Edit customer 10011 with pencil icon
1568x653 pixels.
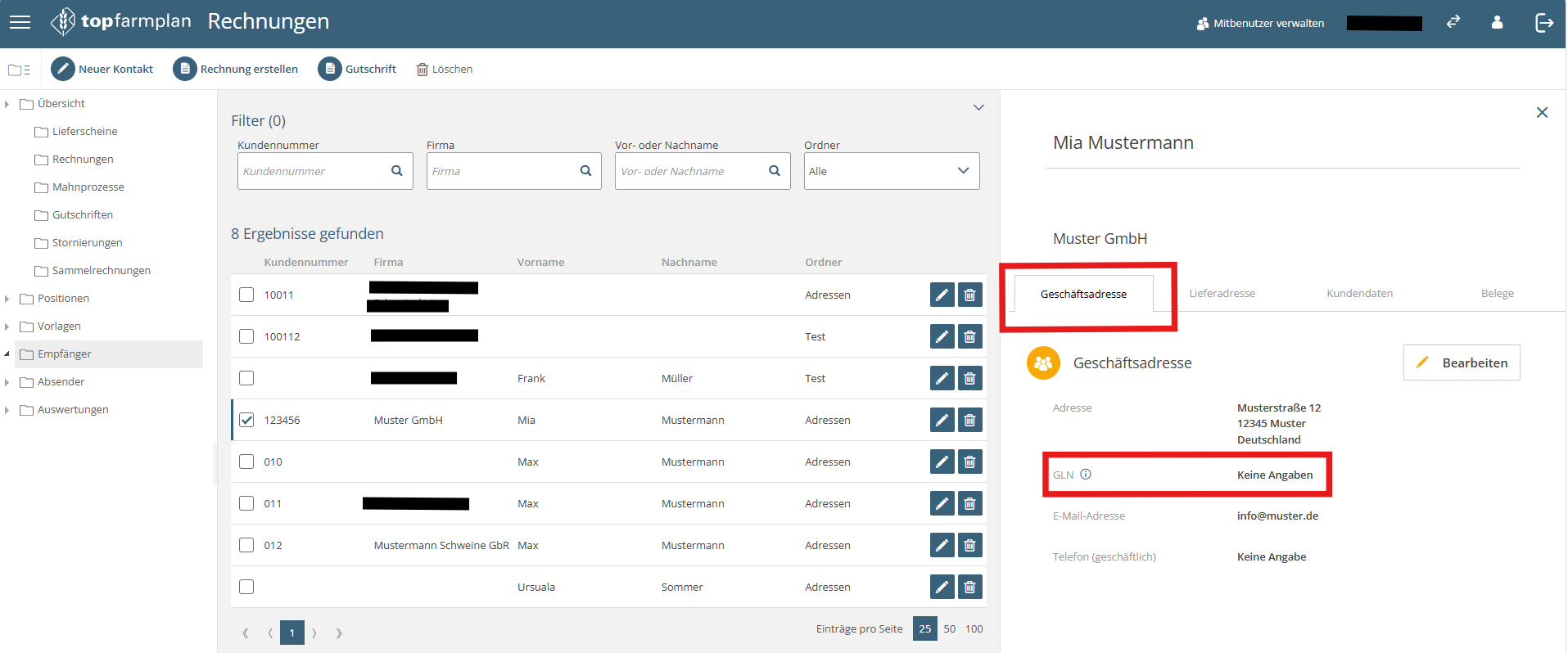coord(942,295)
